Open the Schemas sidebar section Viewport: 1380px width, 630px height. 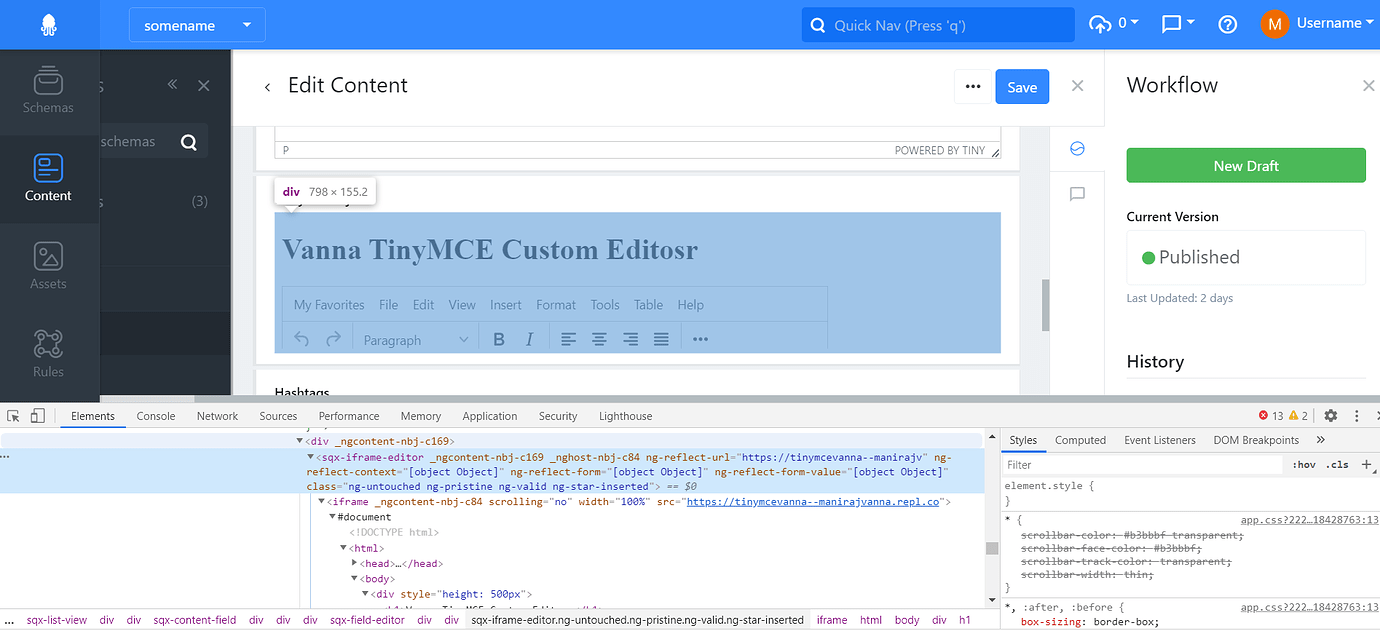pos(49,89)
